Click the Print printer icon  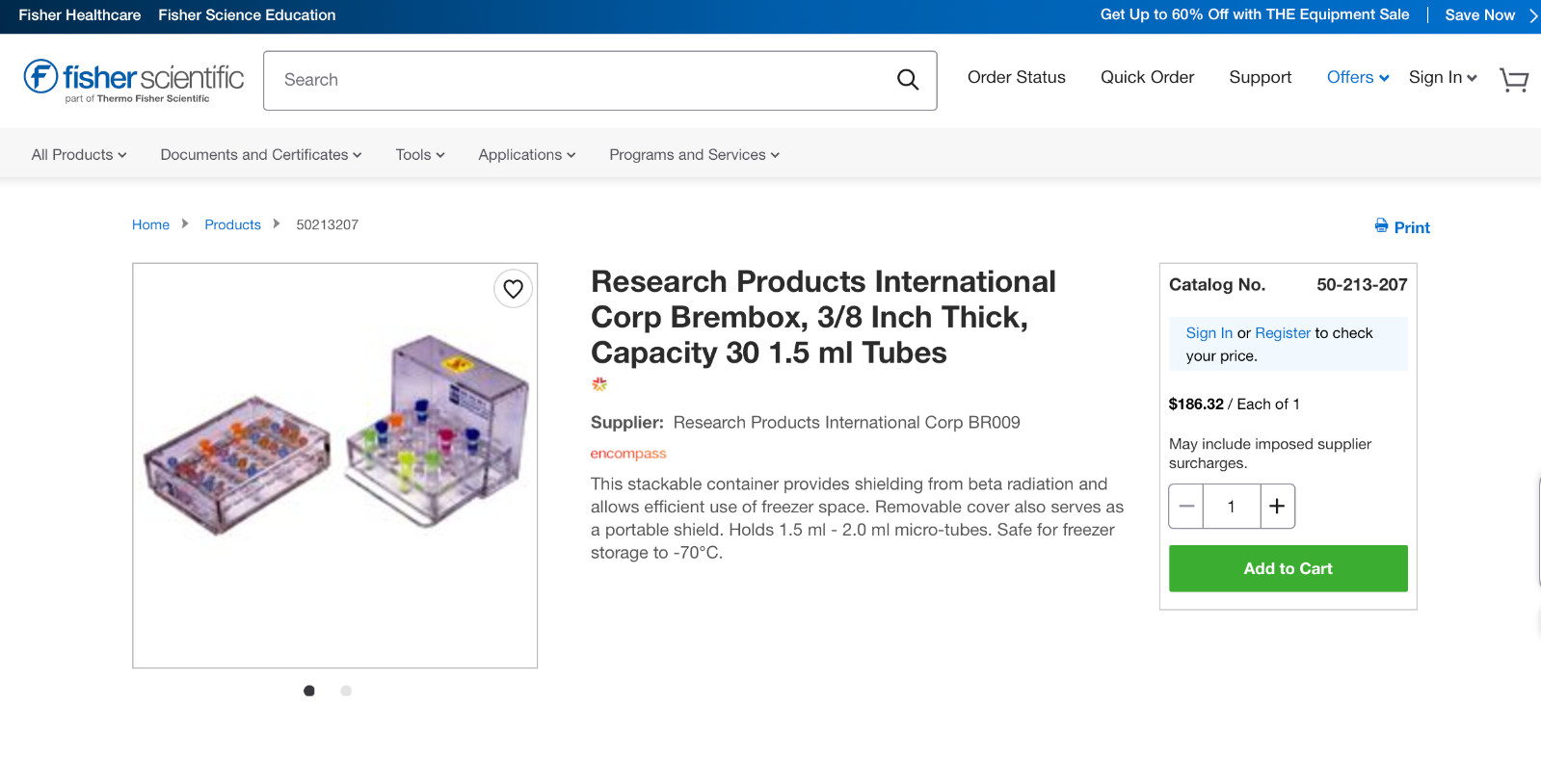1382,226
